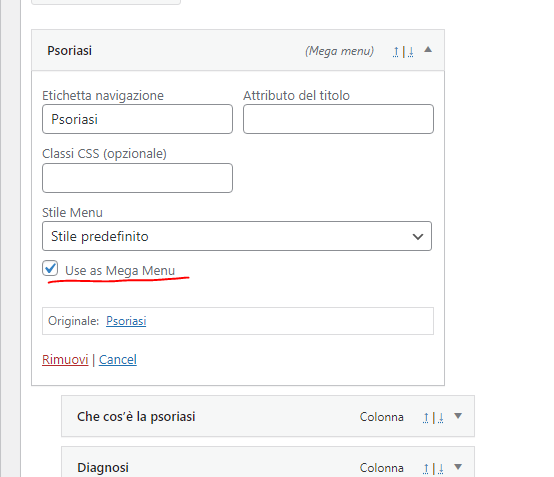Expand the Diagnosi item settings
554x477 pixels.
[x=458, y=467]
